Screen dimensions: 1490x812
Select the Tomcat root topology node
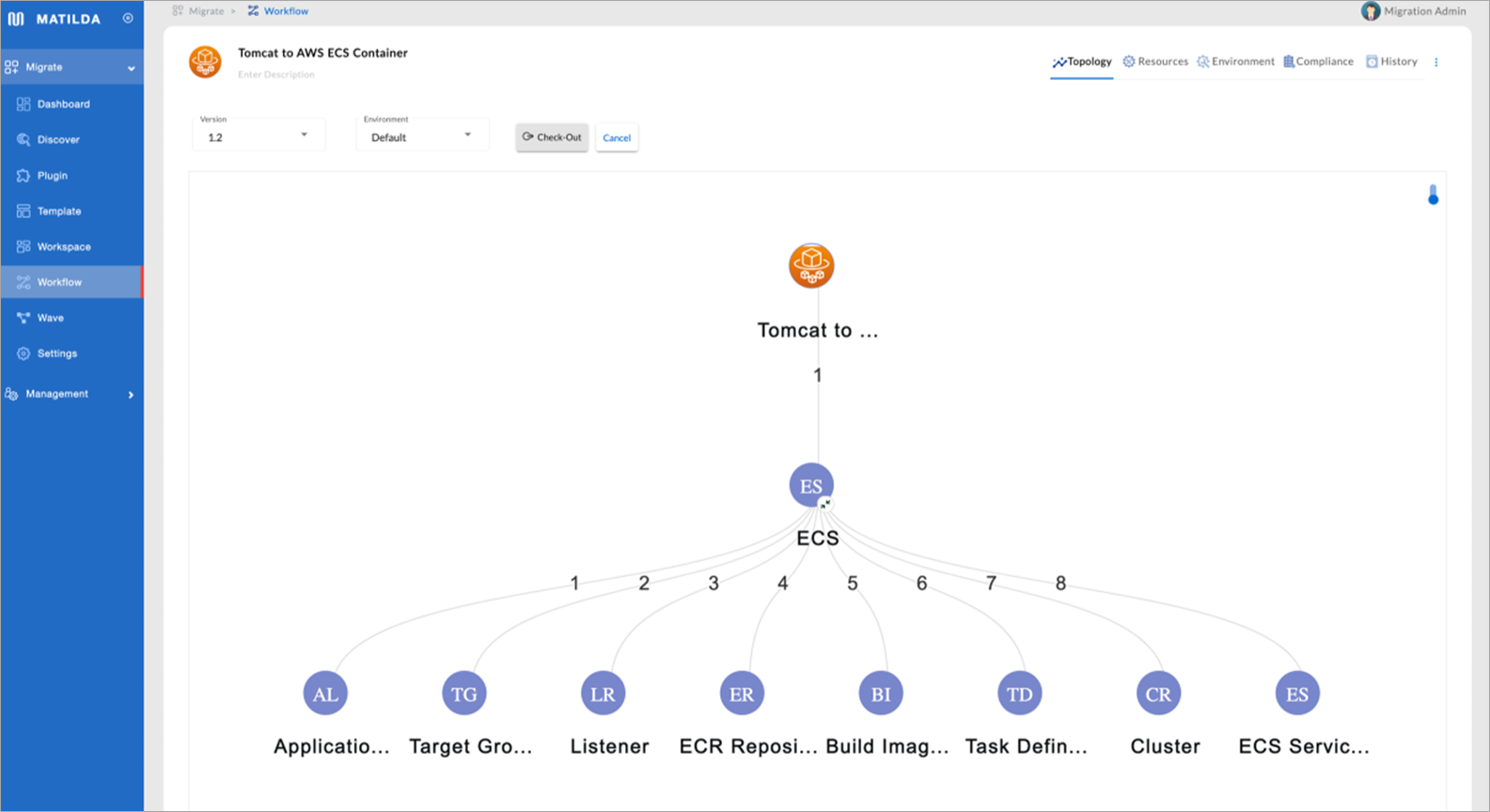811,266
